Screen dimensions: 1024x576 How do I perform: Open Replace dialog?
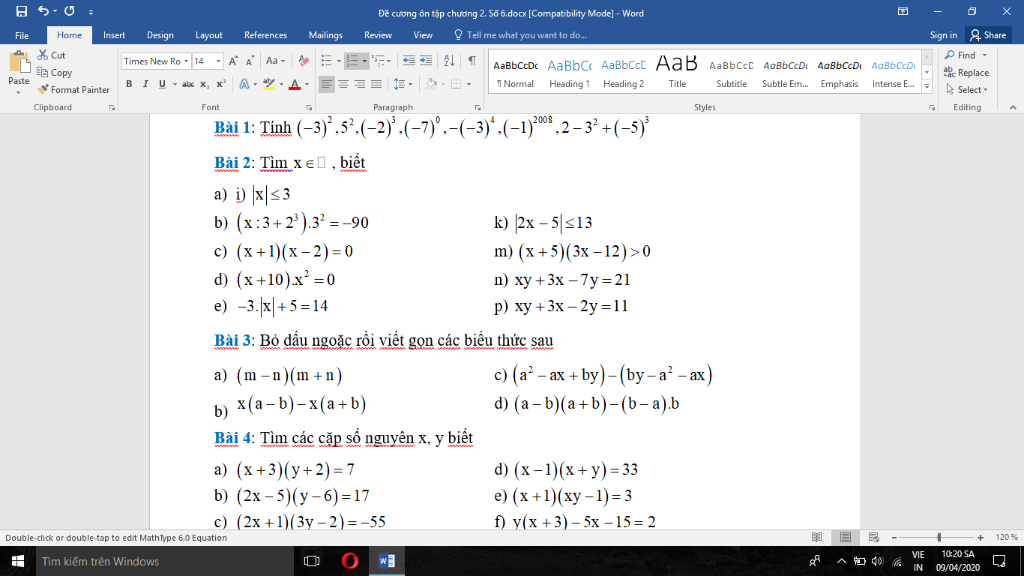(967, 72)
